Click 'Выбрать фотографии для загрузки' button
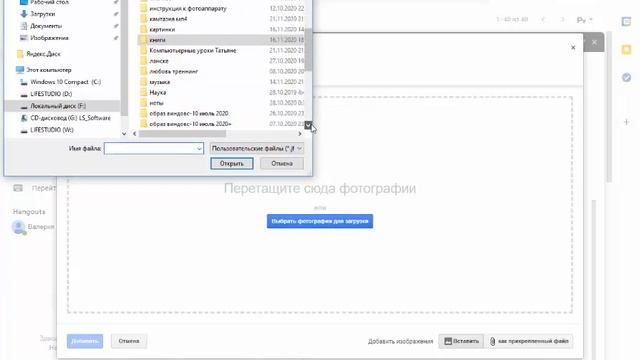This screenshot has height=360, width=640. (320, 221)
